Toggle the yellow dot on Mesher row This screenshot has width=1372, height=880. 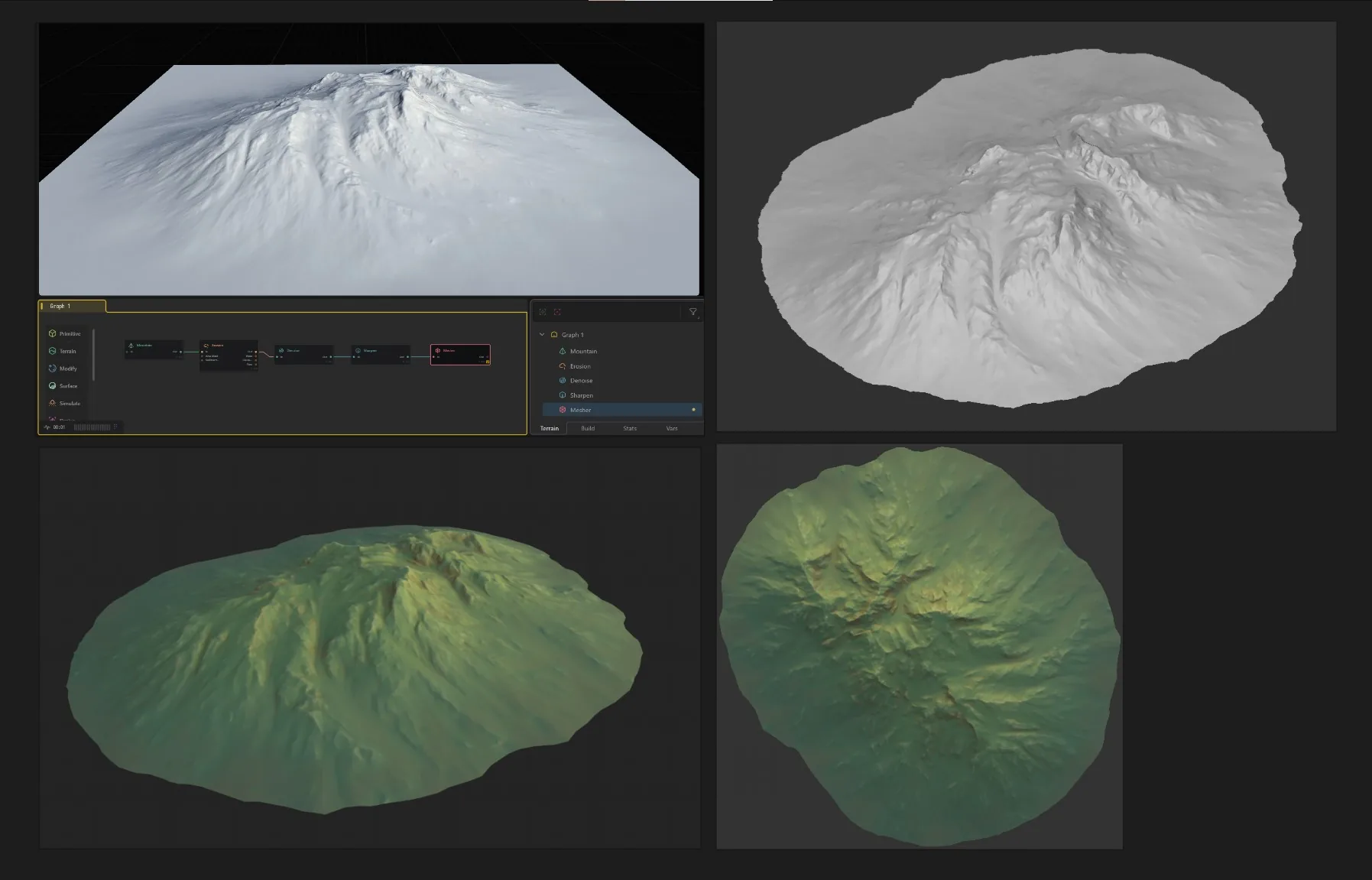click(x=693, y=410)
